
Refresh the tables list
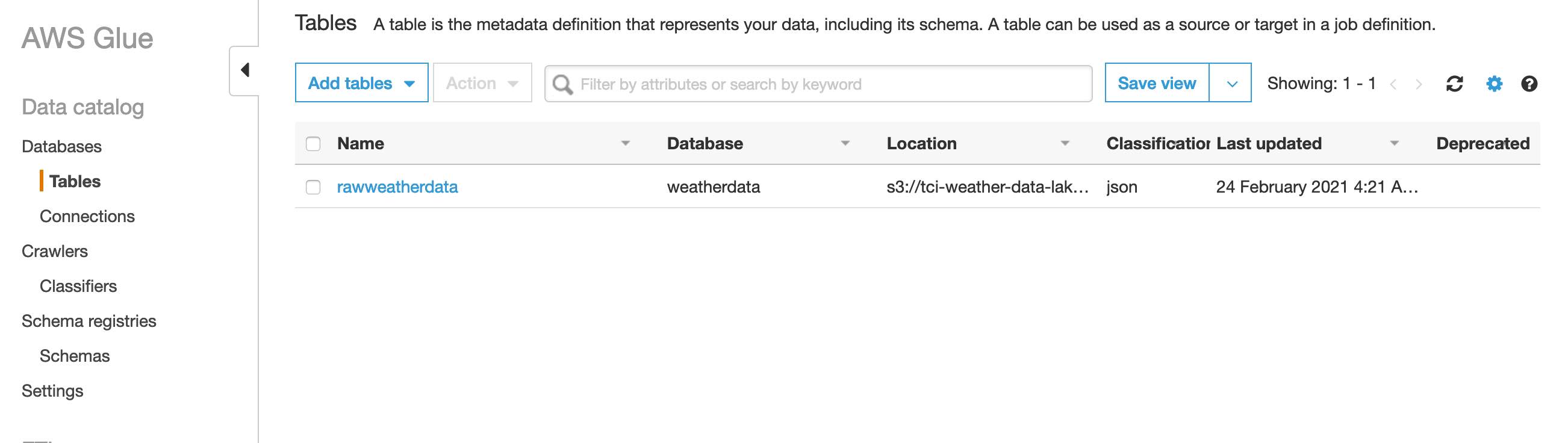click(x=1454, y=84)
